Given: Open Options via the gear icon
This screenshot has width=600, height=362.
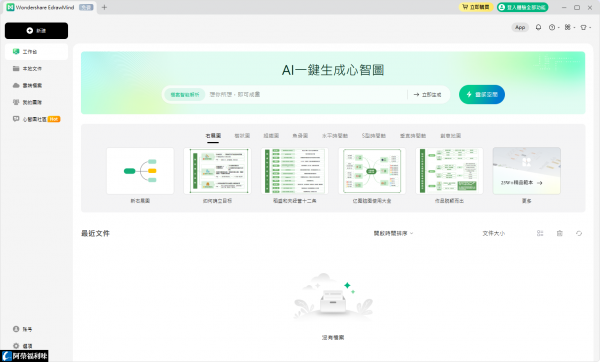Looking at the screenshot, I should coord(16,346).
